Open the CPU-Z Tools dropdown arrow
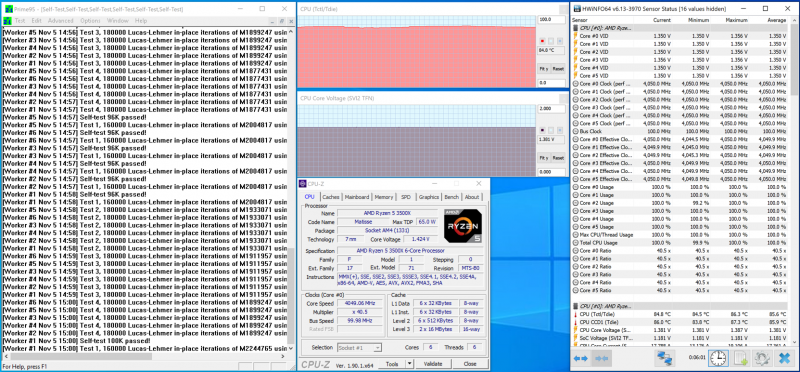The width and height of the screenshot is (800, 372). [409, 364]
